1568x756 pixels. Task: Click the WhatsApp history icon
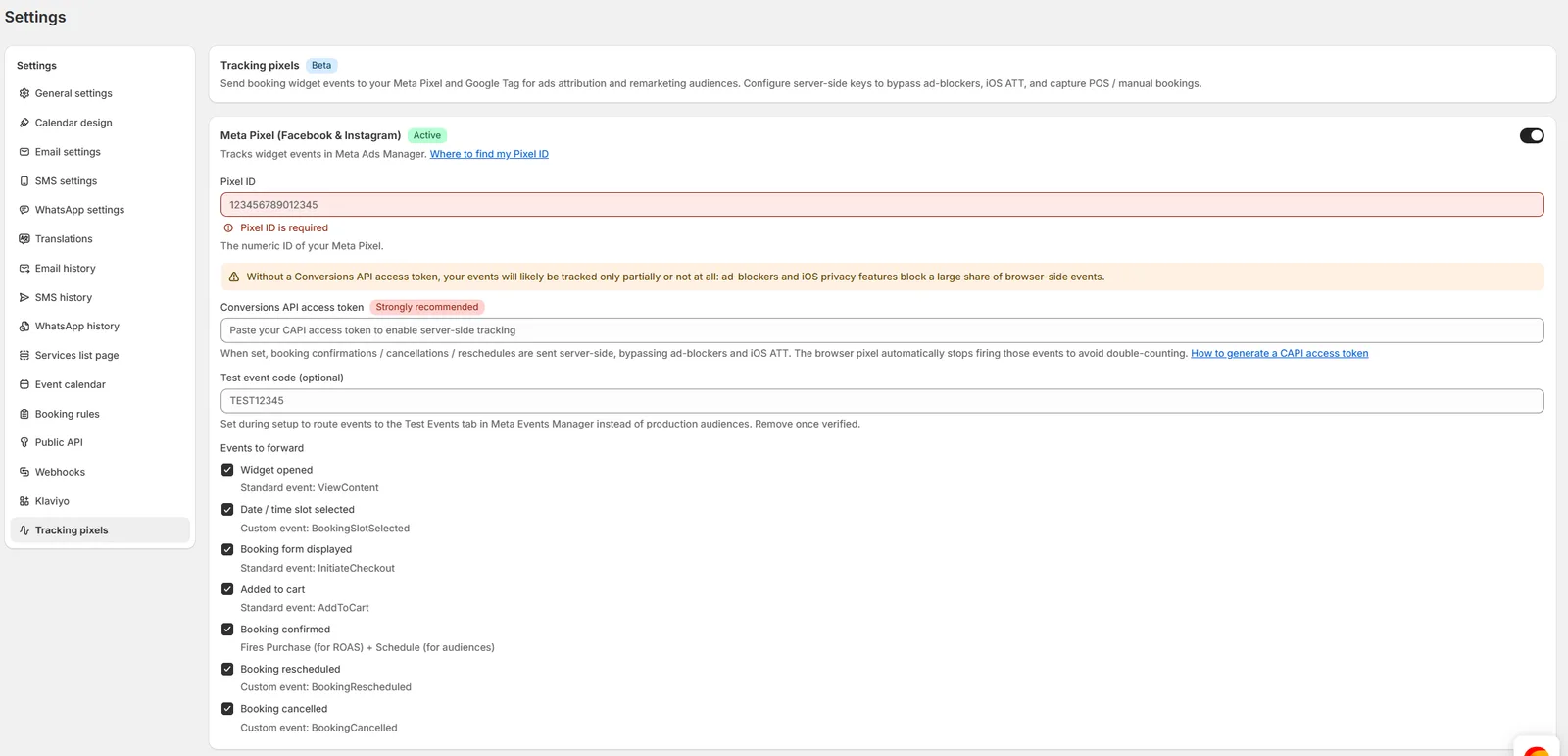(24, 327)
